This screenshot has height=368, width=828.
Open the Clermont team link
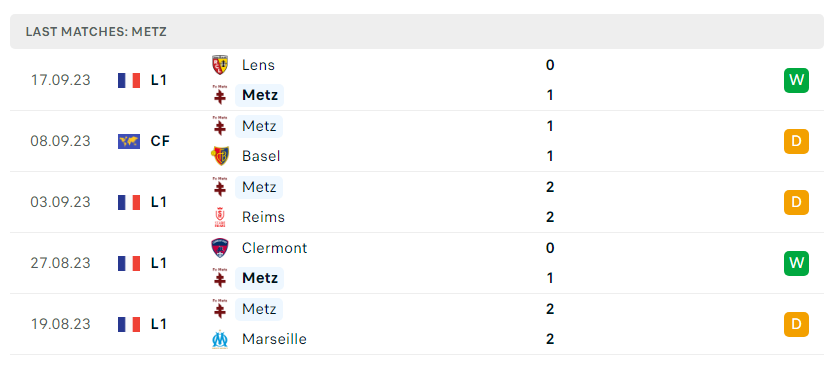click(x=274, y=248)
